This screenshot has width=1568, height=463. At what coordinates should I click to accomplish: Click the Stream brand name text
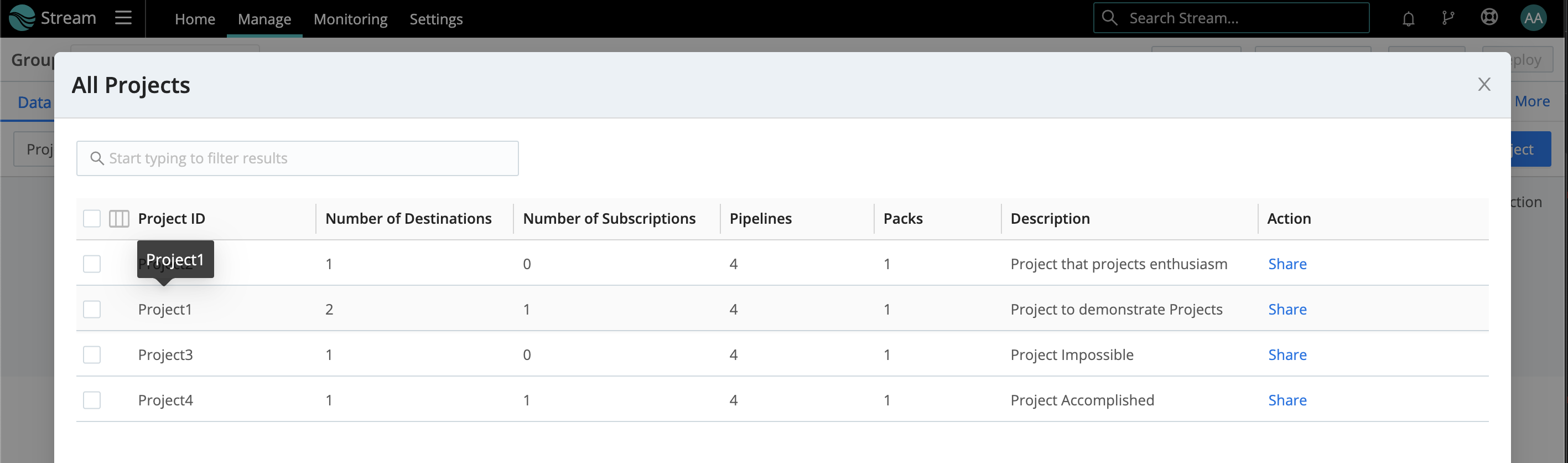(x=68, y=18)
